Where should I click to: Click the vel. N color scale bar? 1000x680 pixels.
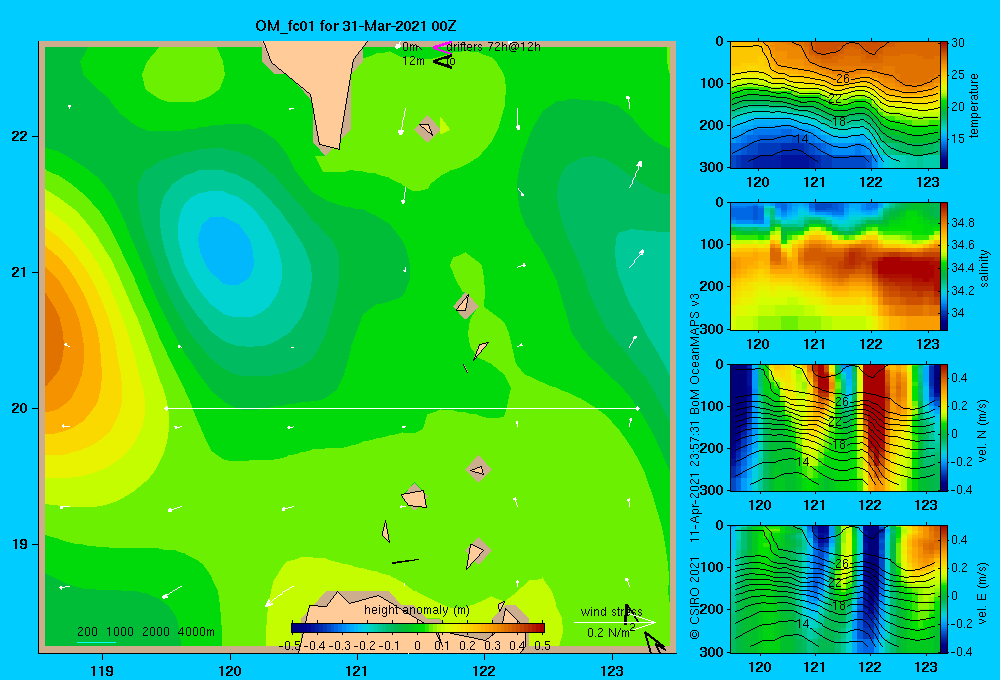click(943, 428)
